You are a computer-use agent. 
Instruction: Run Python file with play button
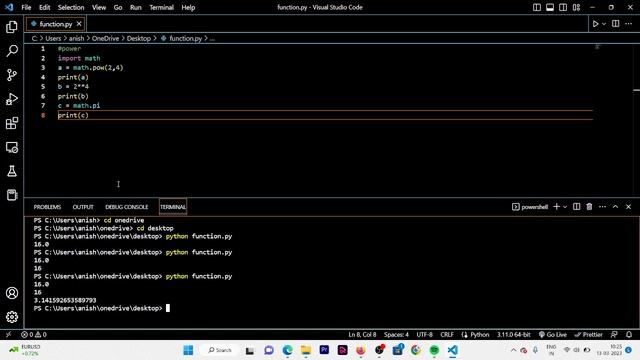(595, 24)
